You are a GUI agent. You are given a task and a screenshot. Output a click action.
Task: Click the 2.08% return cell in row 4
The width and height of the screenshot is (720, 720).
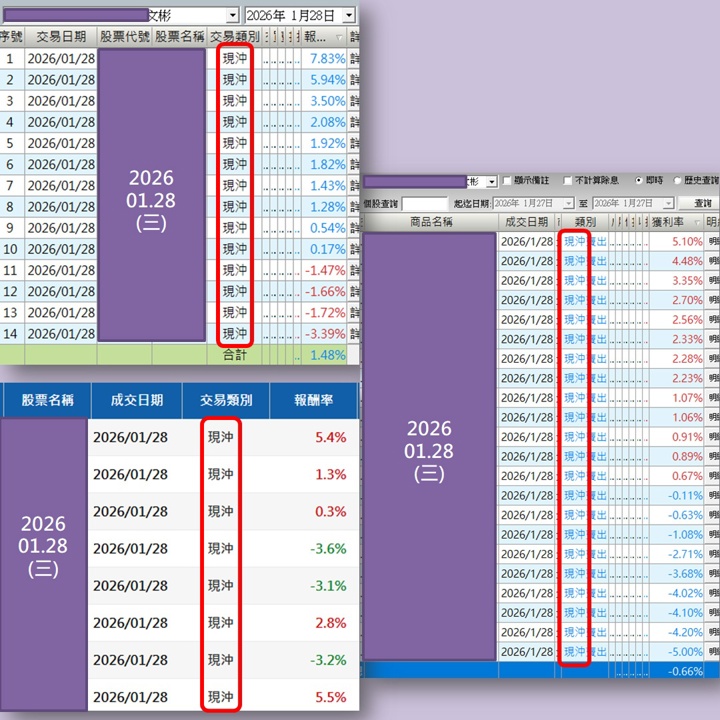pyautogui.click(x=324, y=122)
